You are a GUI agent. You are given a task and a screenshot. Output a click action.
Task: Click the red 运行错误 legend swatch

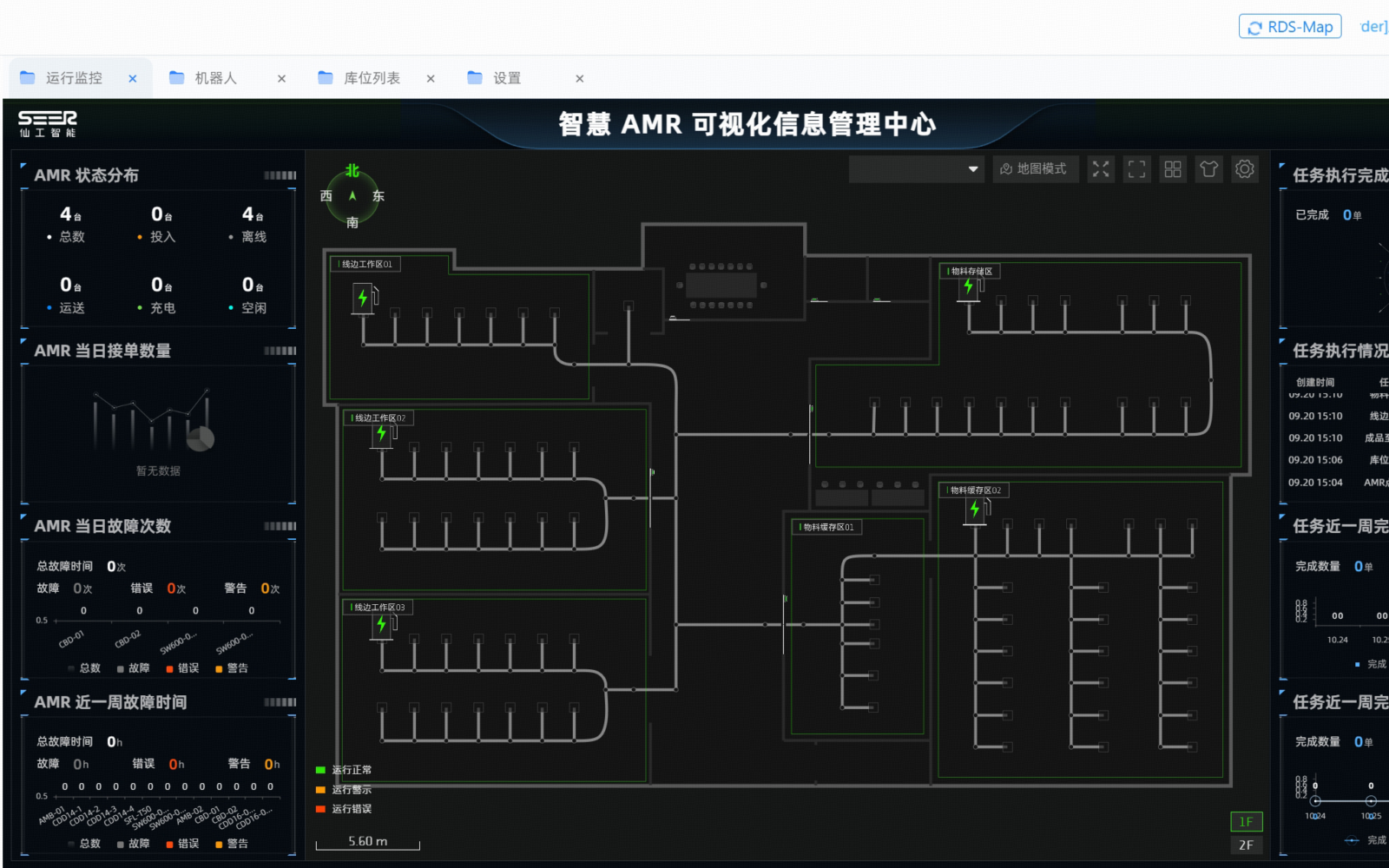[320, 809]
